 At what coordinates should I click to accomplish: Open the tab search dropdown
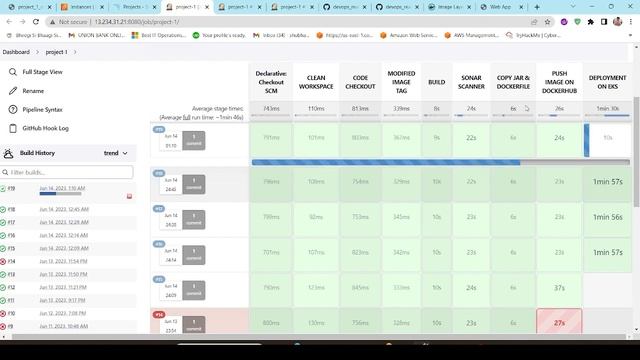click(x=573, y=7)
